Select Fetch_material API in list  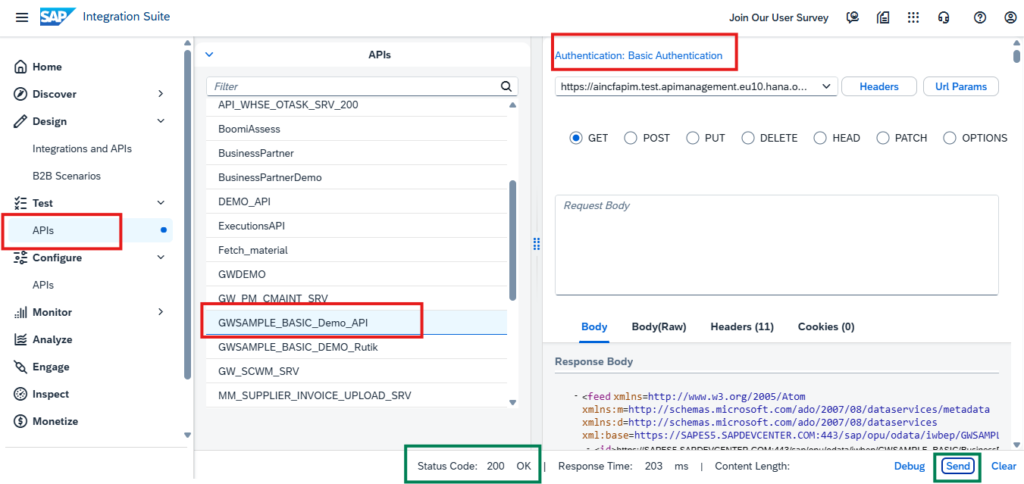[357, 250]
